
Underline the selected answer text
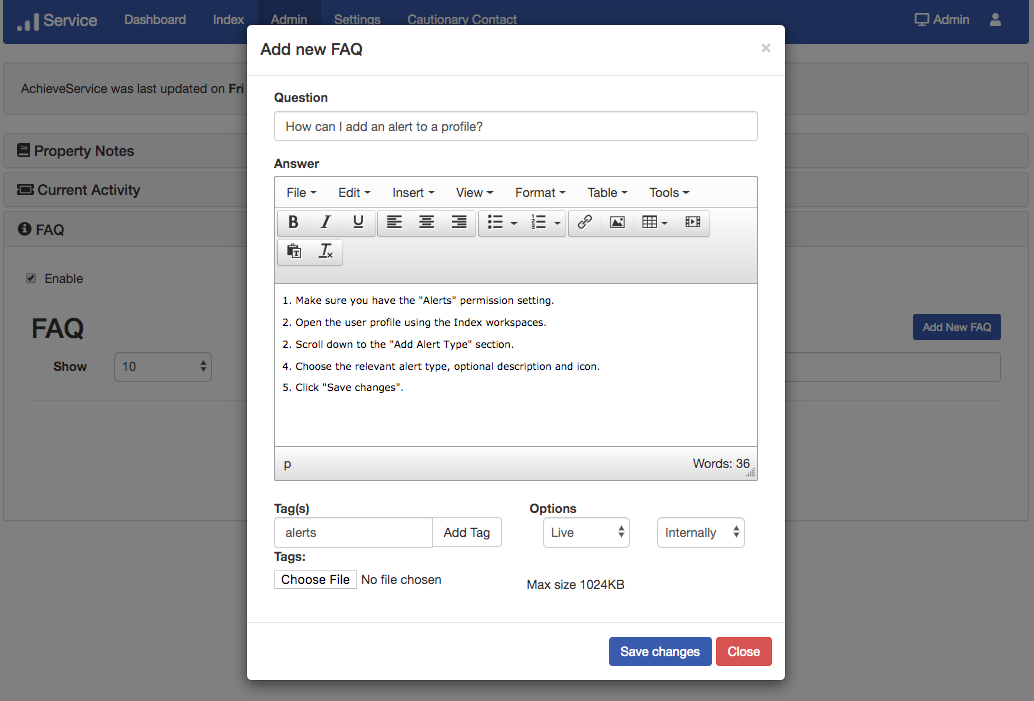point(358,222)
